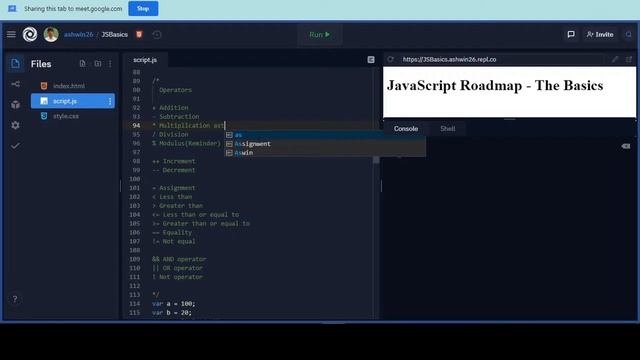
Task: Open the user avatar profile
Action: click(x=51, y=34)
